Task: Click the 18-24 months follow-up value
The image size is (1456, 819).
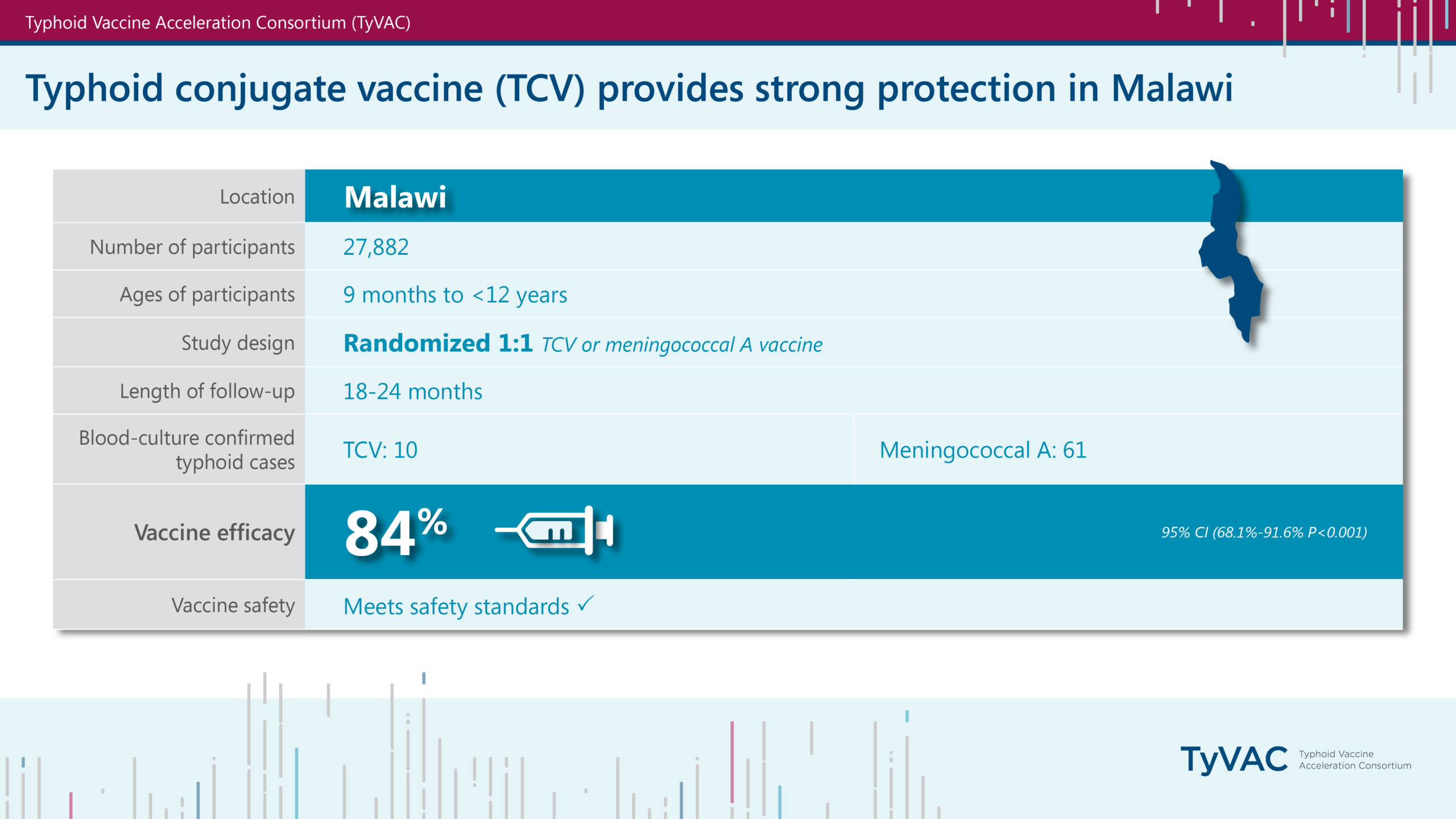Action: (x=413, y=392)
